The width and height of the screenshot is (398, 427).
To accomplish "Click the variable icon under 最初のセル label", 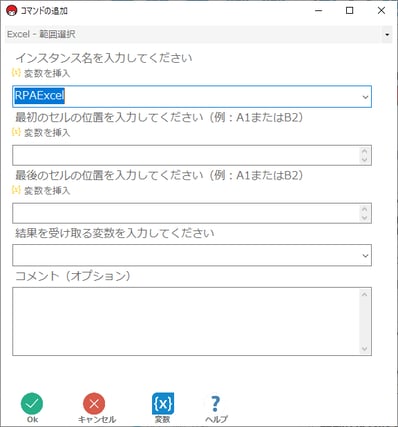I will [16, 132].
